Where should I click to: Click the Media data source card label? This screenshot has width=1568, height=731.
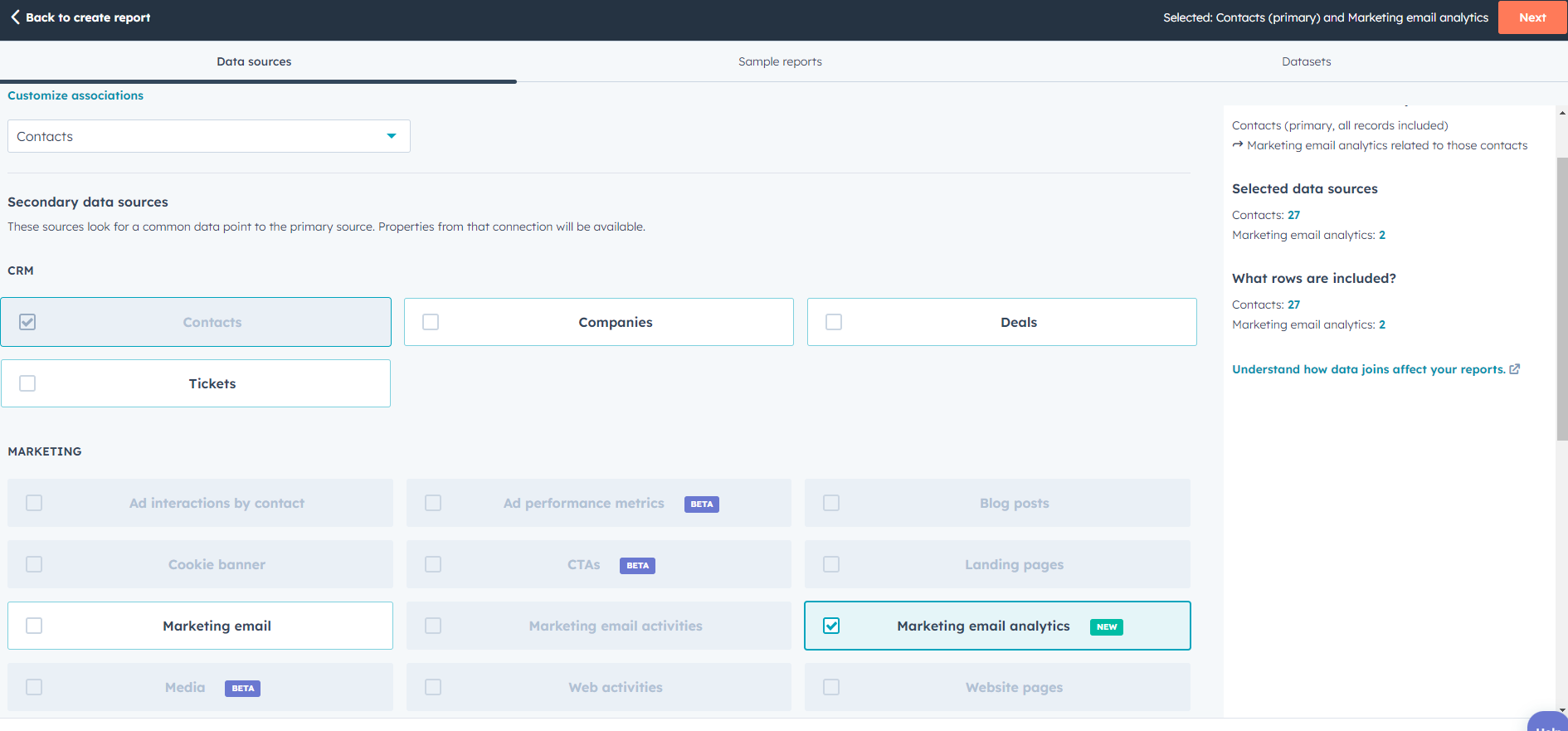tap(185, 688)
